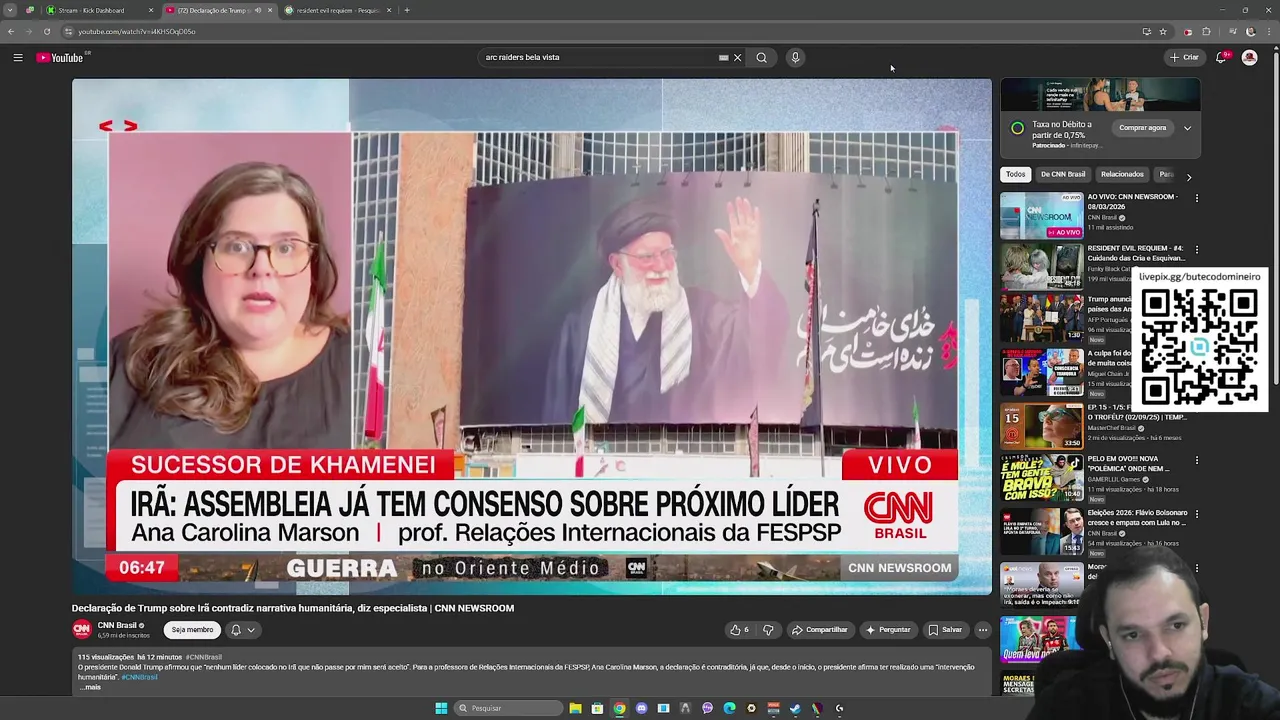Open more actions ellipsis under the video
The height and width of the screenshot is (720, 1280).
click(x=982, y=630)
